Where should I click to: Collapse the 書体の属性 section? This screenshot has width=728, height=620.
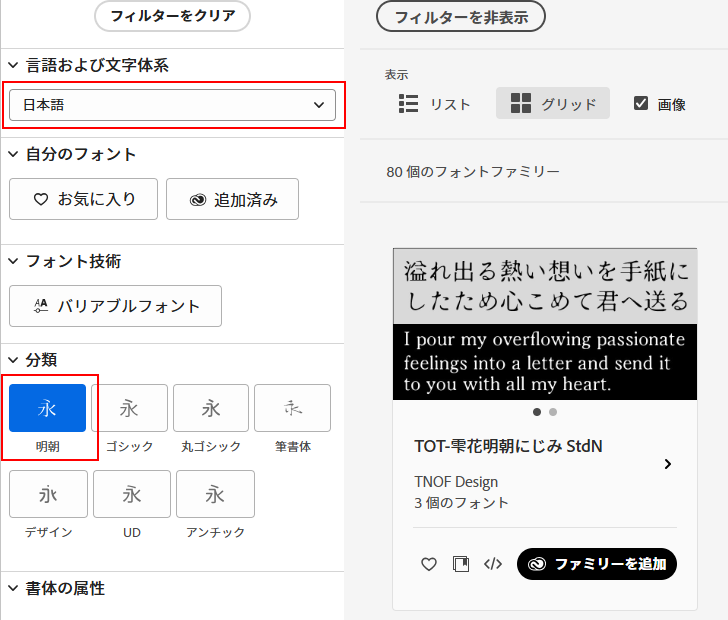pos(13,588)
